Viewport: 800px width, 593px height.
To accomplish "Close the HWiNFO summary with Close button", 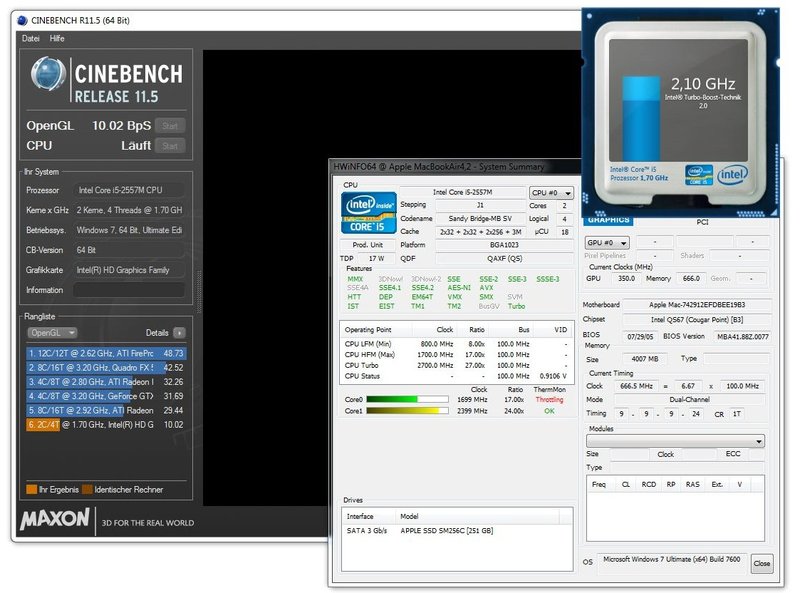I will [762, 564].
